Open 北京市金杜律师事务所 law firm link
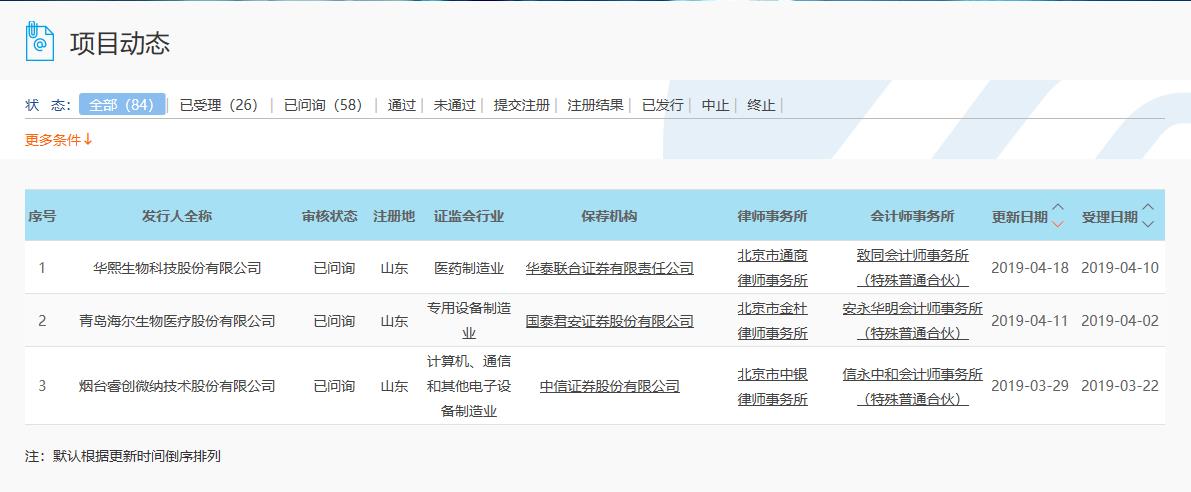This screenshot has width=1191, height=492. pos(772,321)
